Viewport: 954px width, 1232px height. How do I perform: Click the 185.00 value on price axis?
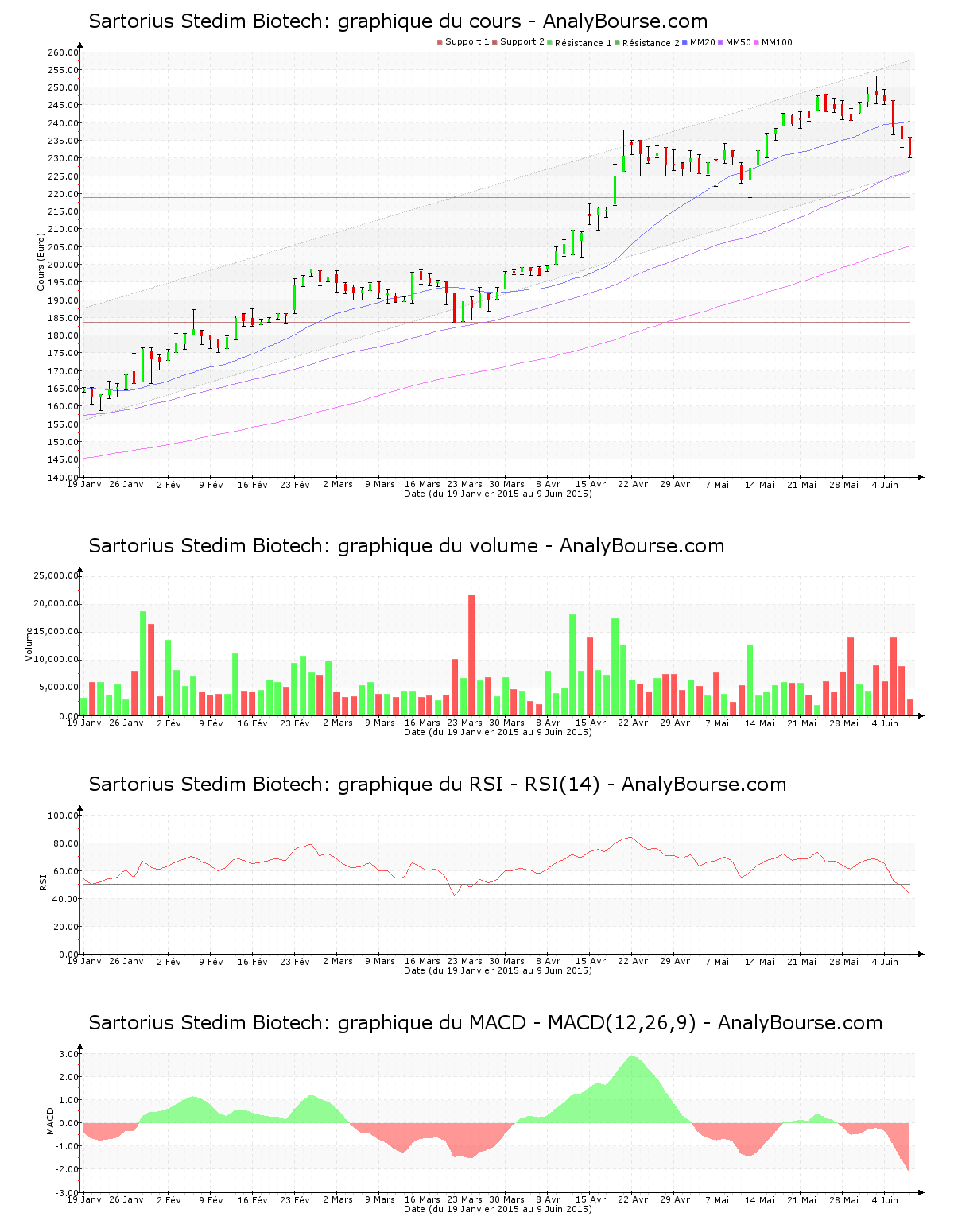(x=63, y=318)
